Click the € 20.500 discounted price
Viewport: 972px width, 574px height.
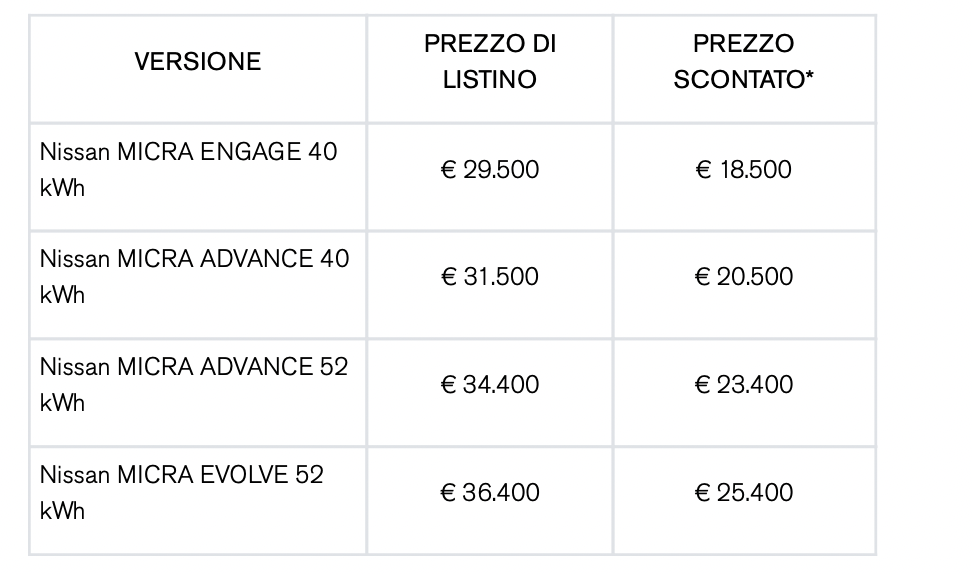[x=743, y=277]
